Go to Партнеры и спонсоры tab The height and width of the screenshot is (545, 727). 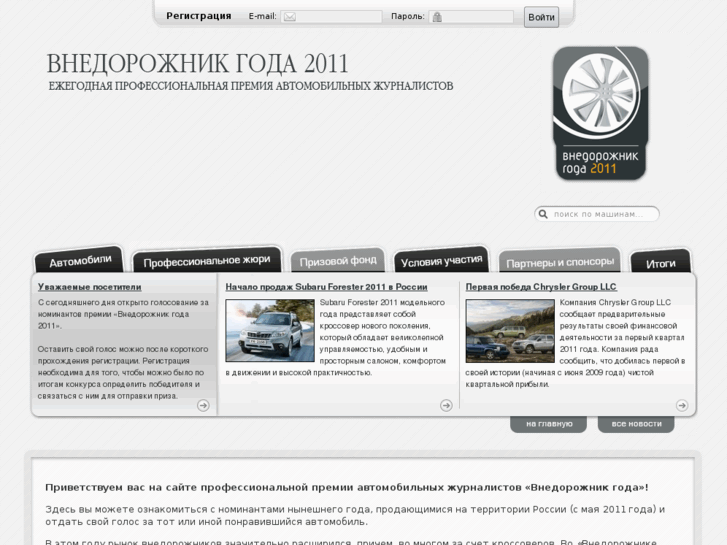[x=560, y=262]
